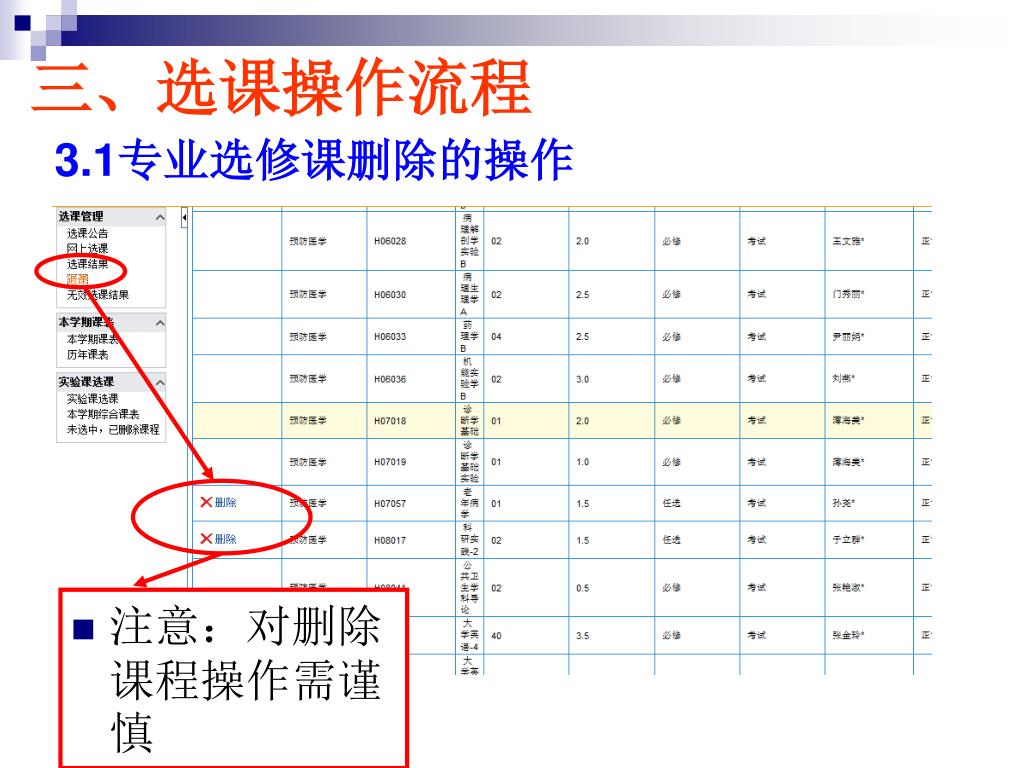Open 无效选课结果 in the sidebar
Screen dimensions: 1024x768
click(x=98, y=295)
